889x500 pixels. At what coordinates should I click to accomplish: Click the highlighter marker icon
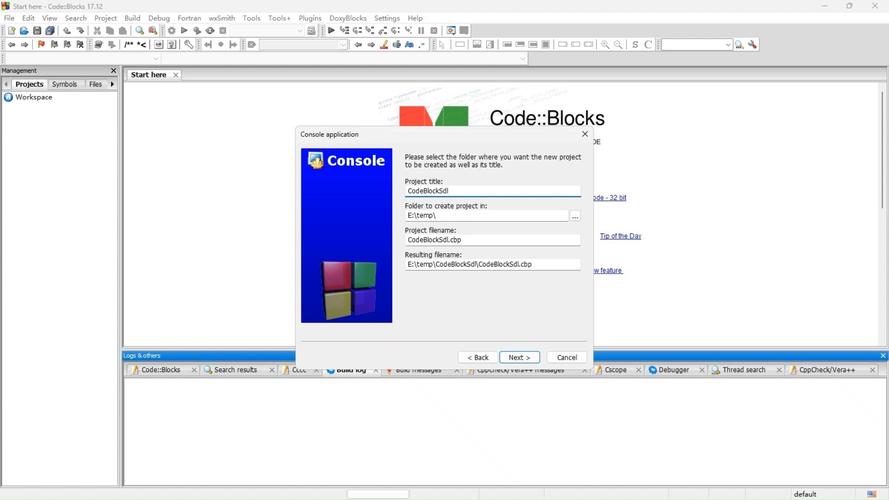(x=384, y=45)
